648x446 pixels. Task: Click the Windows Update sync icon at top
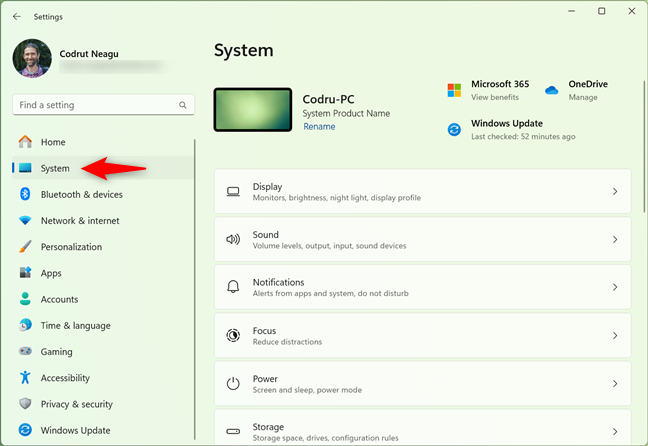coord(454,129)
